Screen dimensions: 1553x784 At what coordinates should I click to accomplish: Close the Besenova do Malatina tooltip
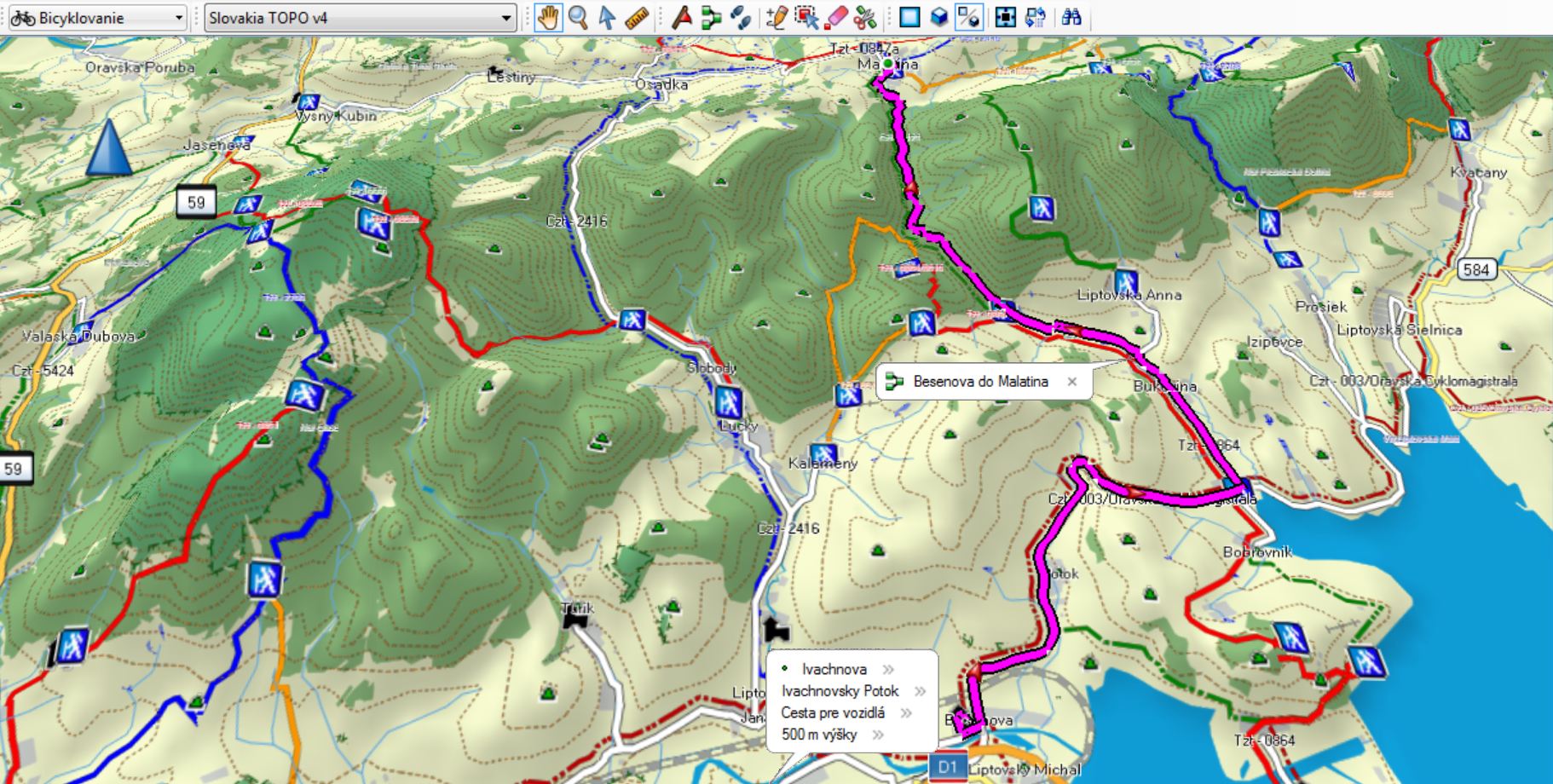coord(1072,382)
